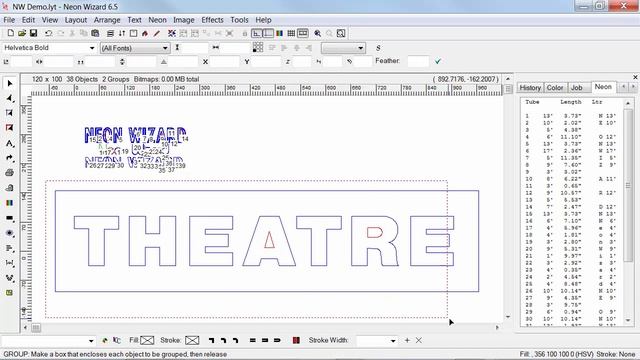Open the Arrange menu
640x360 pixels.
tap(107, 20)
